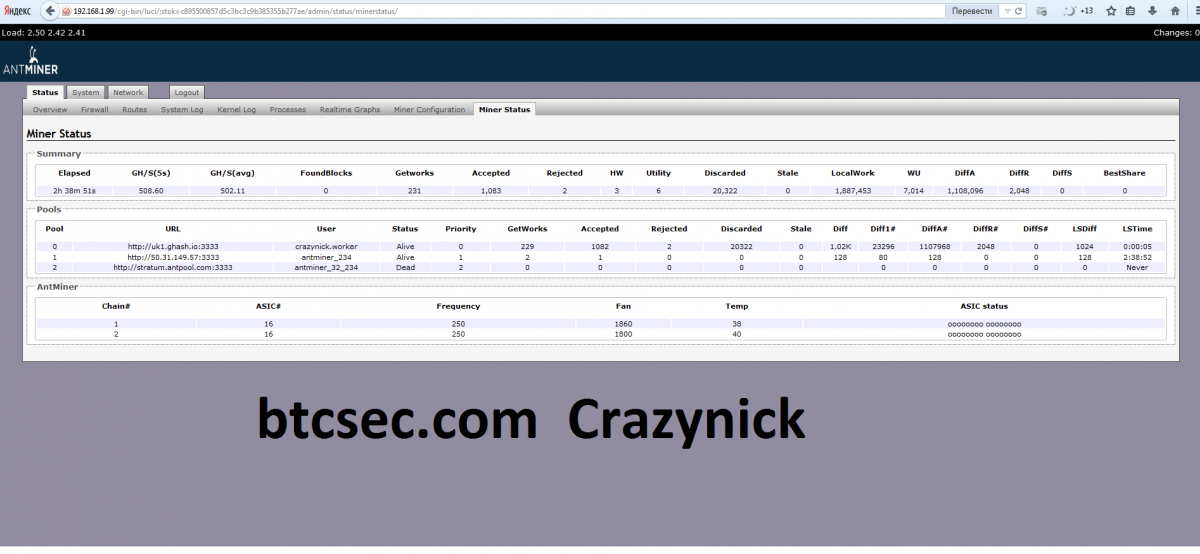This screenshot has height=554, width=1200.
Task: Click the user crazynick.worker
Action: click(x=326, y=246)
